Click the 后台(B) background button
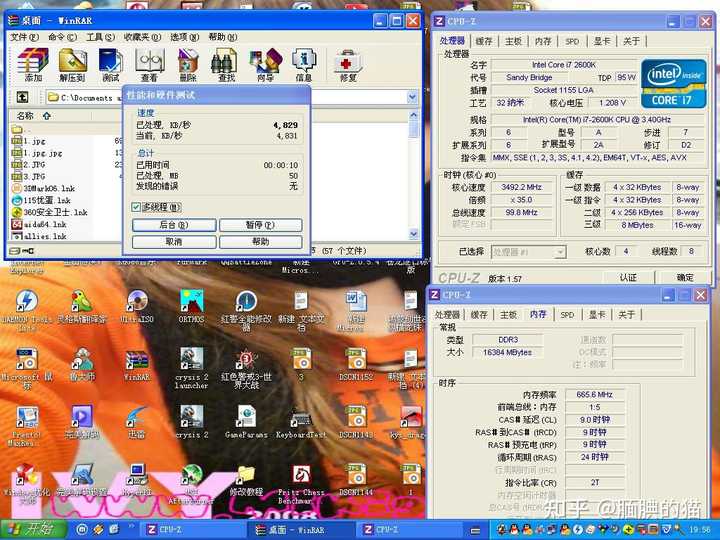 click(174, 225)
